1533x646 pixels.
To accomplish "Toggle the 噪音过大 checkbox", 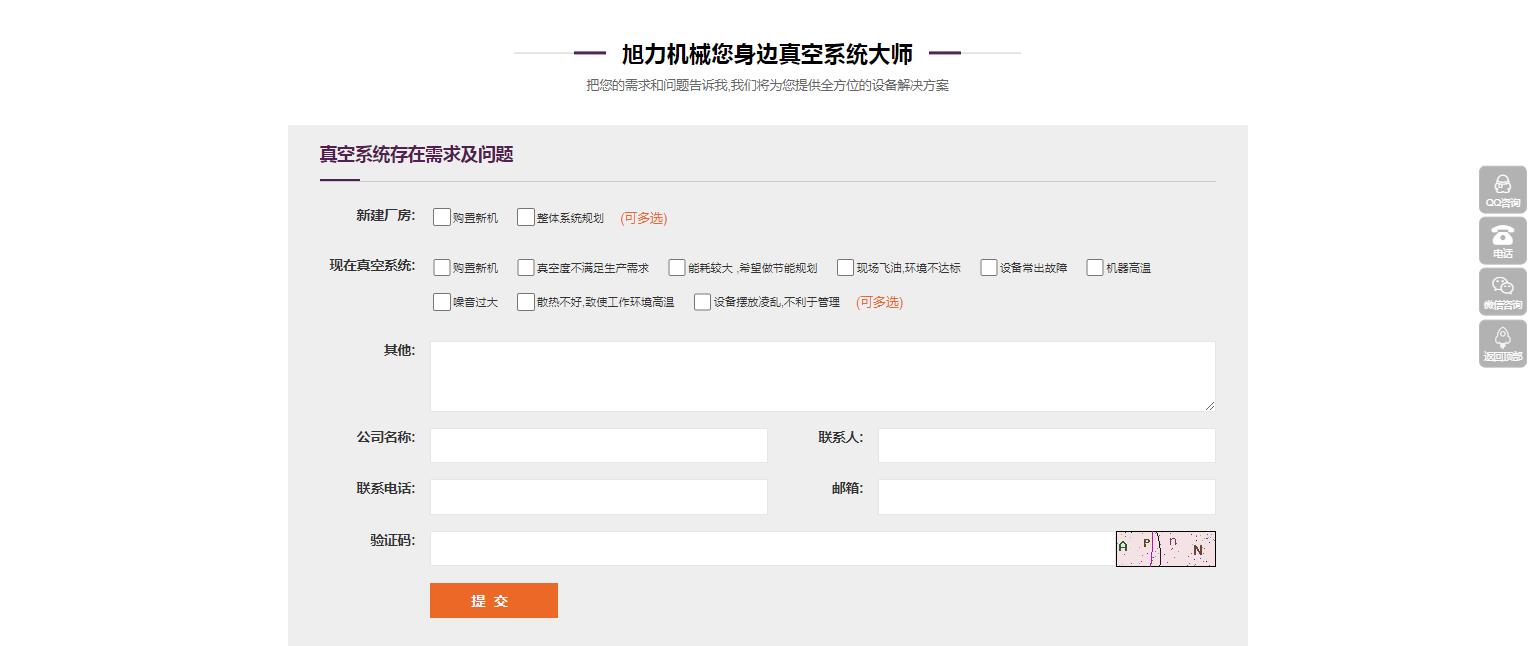I will (442, 302).
